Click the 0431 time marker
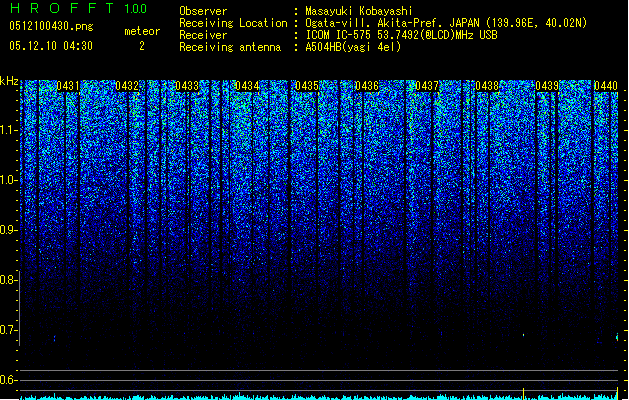Viewport: 629px width, 400px height. coord(68,86)
